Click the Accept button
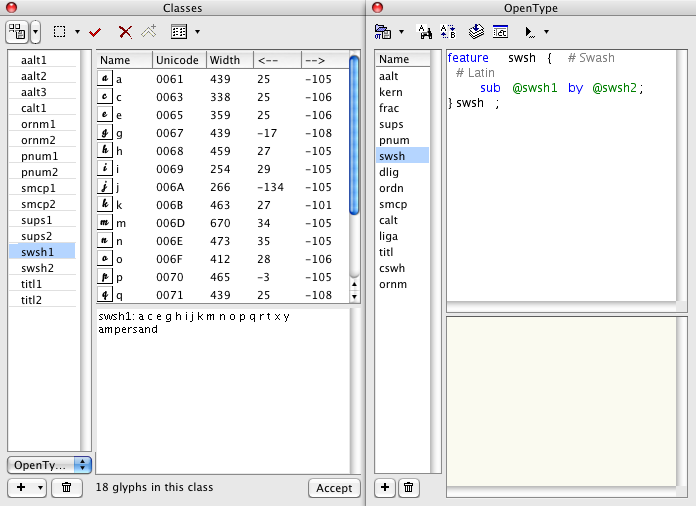 [x=334, y=488]
